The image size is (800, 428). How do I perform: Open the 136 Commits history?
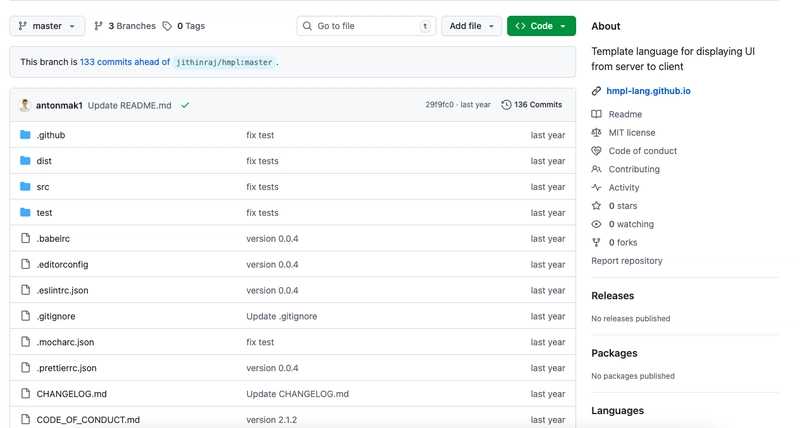[x=531, y=105]
